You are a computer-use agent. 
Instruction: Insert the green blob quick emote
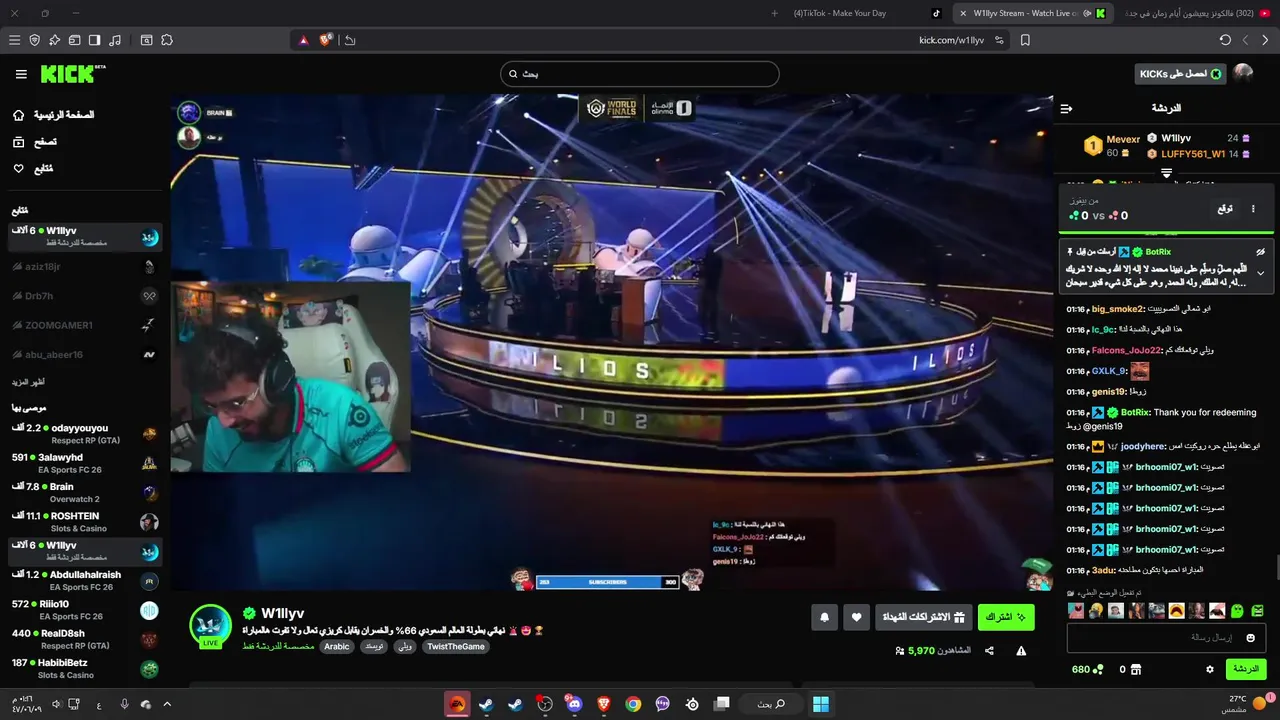coord(1237,611)
